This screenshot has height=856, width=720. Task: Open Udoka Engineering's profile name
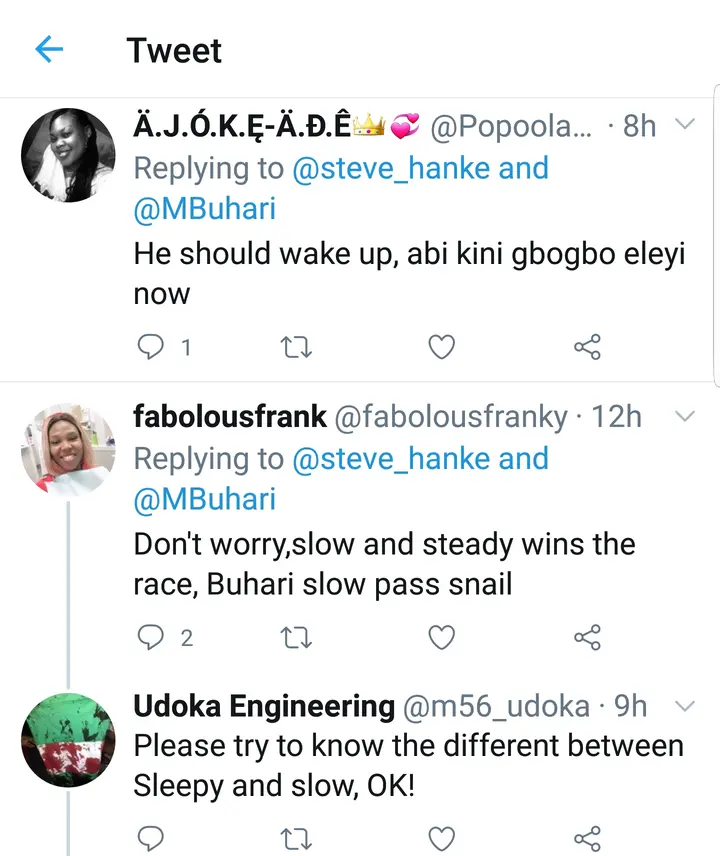[264, 707]
